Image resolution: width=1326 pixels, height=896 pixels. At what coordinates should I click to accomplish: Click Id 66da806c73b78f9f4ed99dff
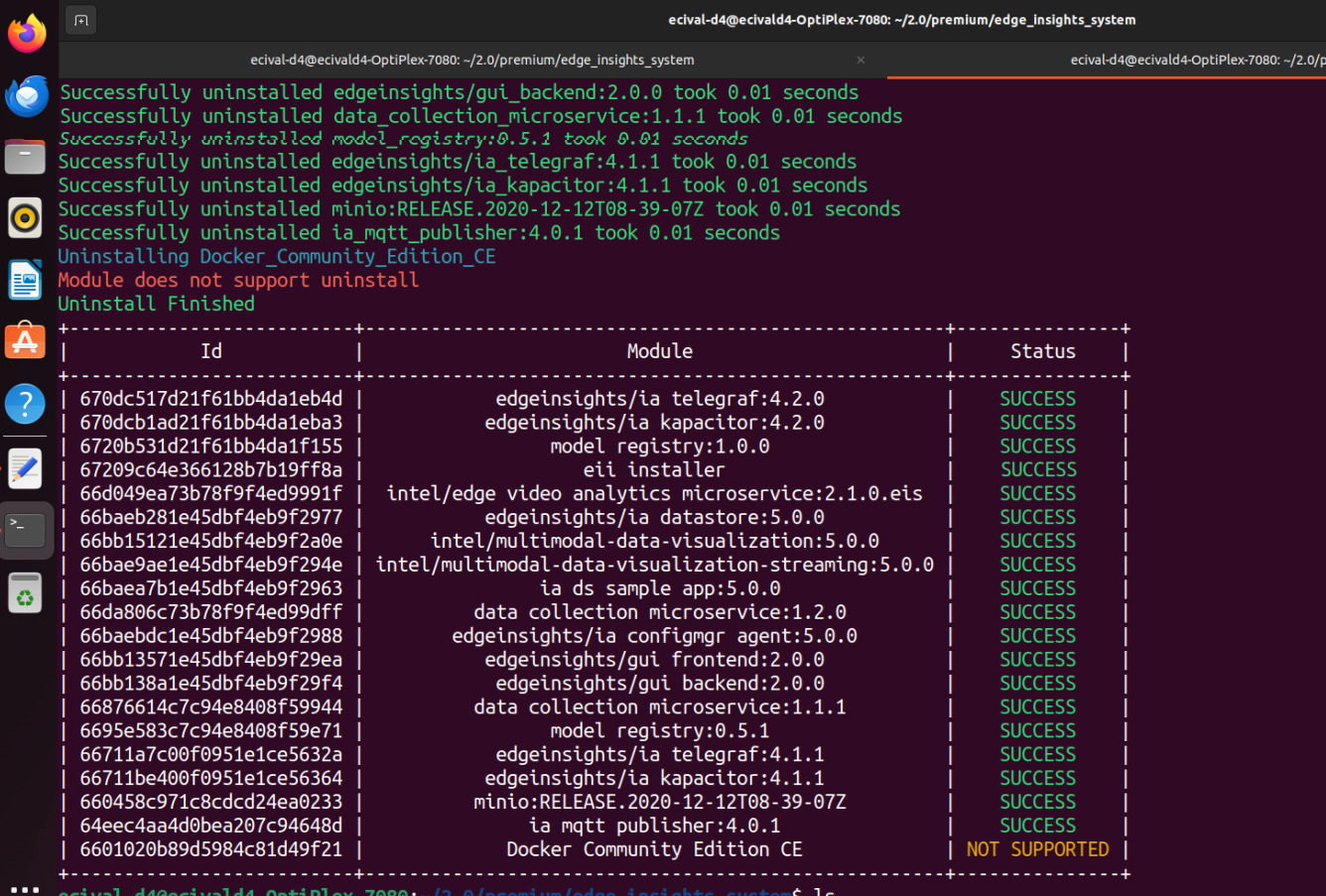(211, 613)
